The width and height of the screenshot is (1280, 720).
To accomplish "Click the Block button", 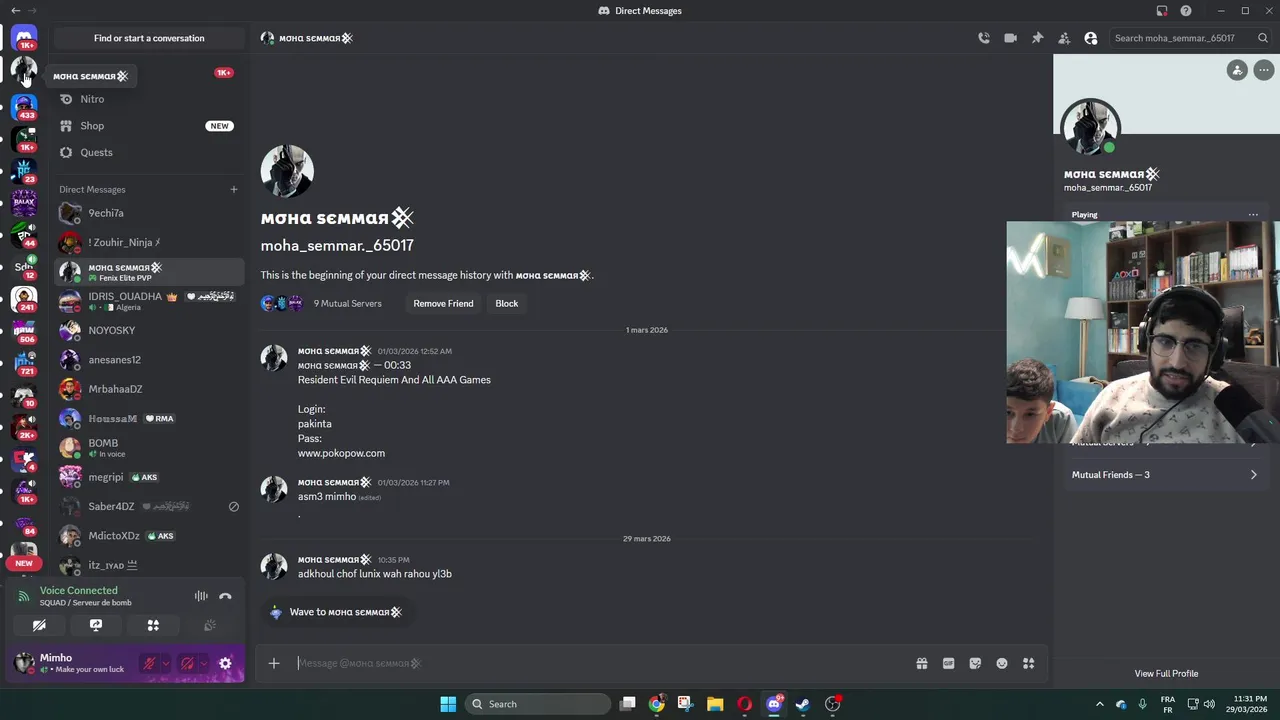I will click(507, 303).
